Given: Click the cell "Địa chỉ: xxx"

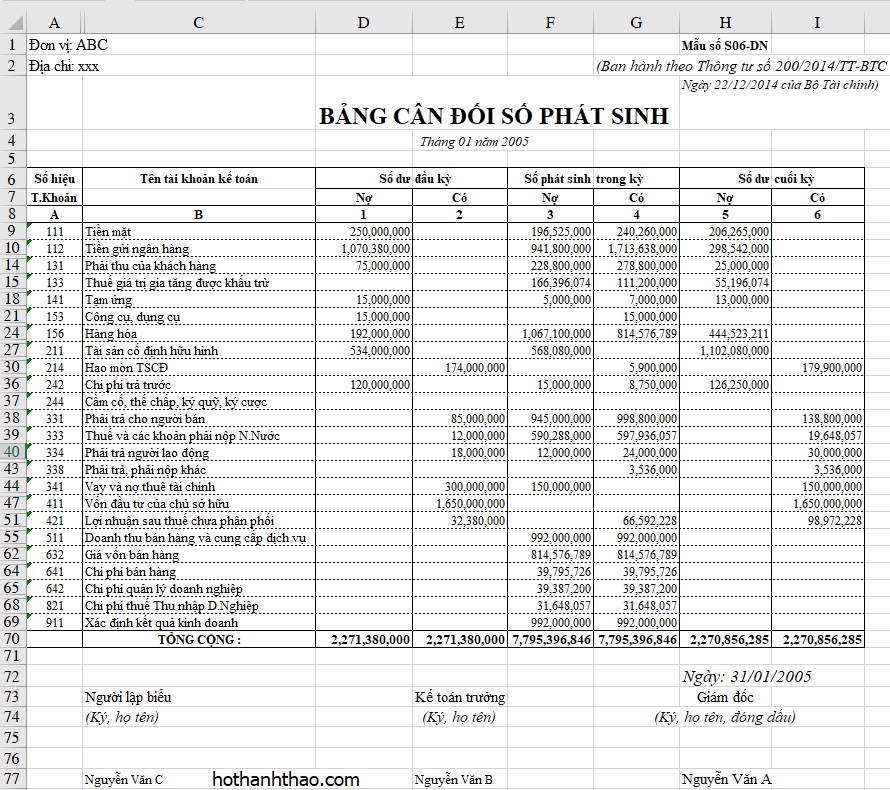Looking at the screenshot, I should [64, 66].
